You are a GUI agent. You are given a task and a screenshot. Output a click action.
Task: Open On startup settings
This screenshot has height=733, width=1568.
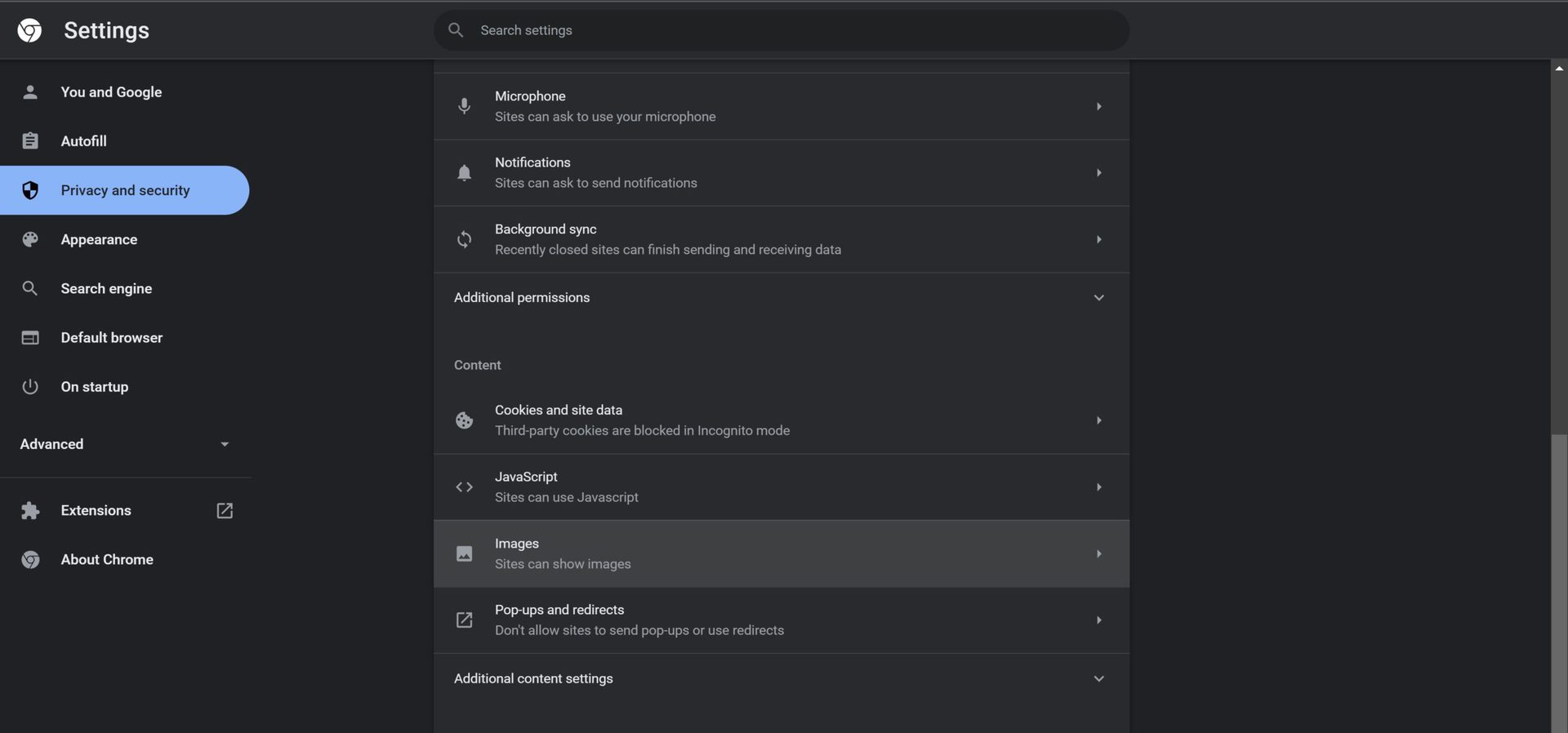(x=94, y=387)
